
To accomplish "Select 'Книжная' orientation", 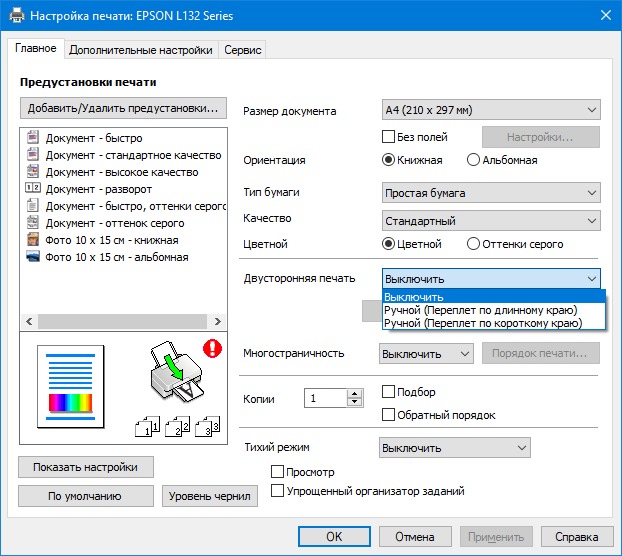I will coord(388,160).
